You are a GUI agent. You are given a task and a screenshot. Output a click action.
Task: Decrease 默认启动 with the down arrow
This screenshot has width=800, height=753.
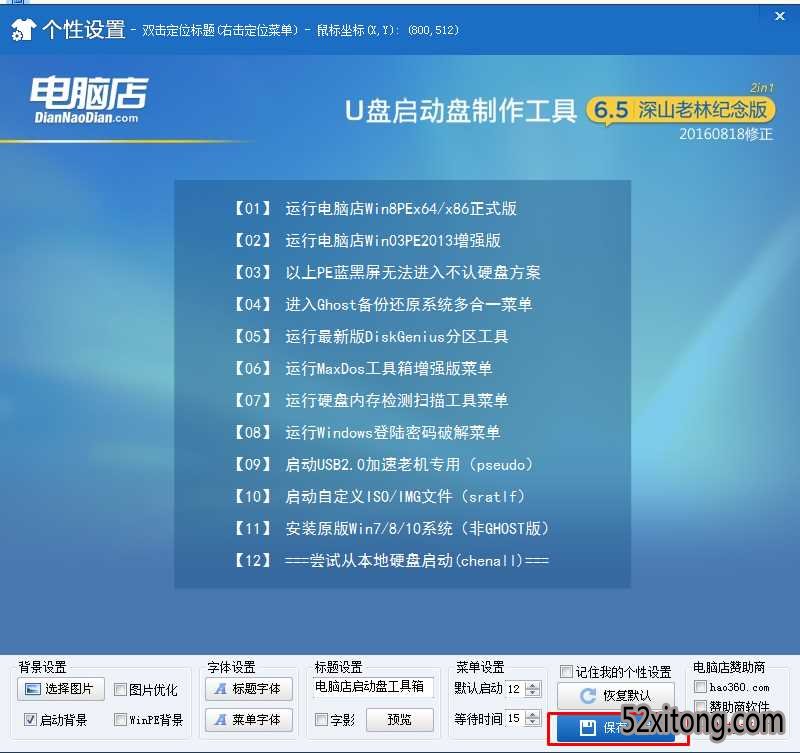coord(533,693)
